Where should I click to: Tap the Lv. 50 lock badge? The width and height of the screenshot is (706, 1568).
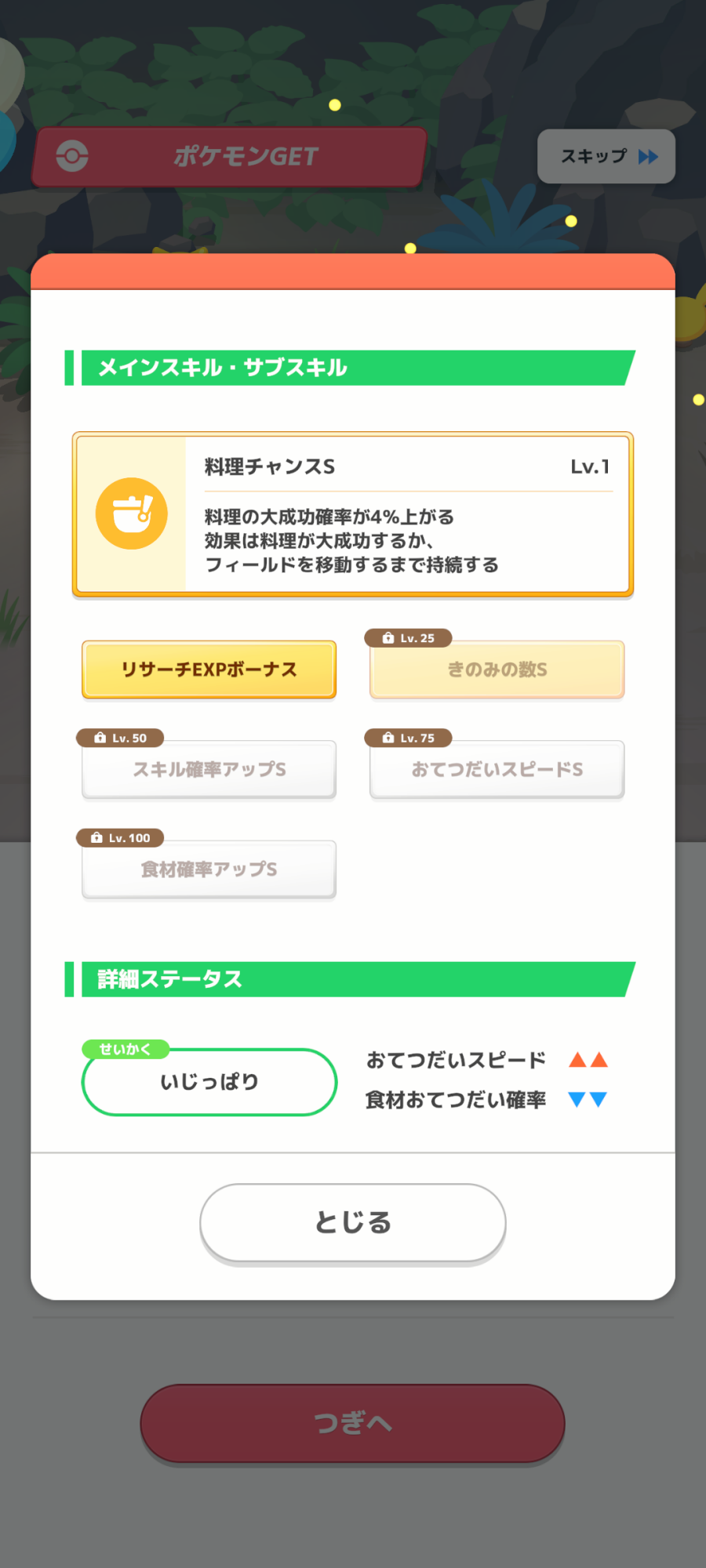point(120,738)
